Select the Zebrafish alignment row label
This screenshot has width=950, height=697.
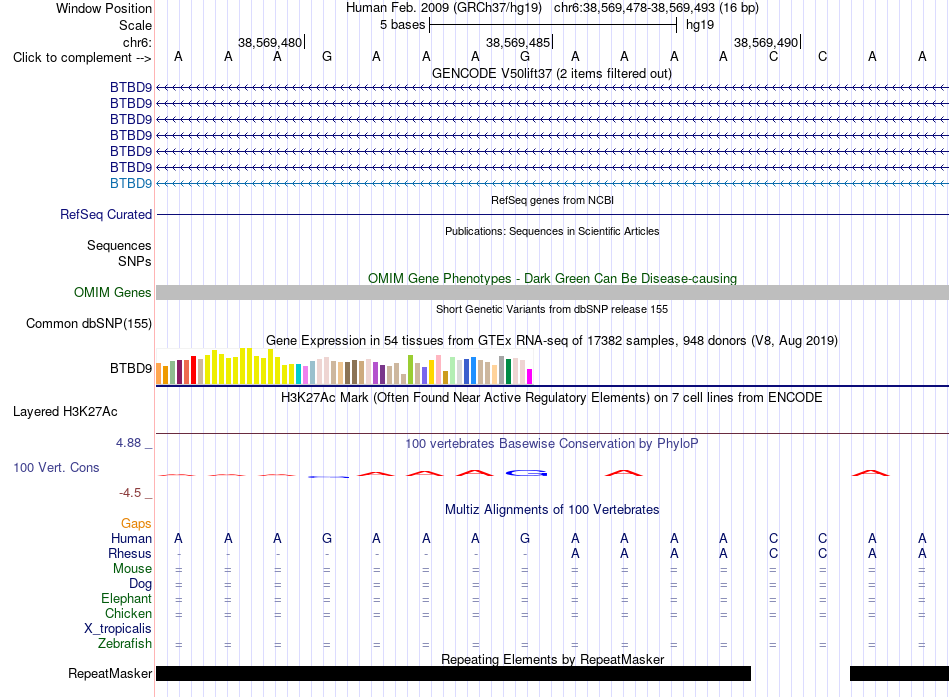click(x=125, y=644)
